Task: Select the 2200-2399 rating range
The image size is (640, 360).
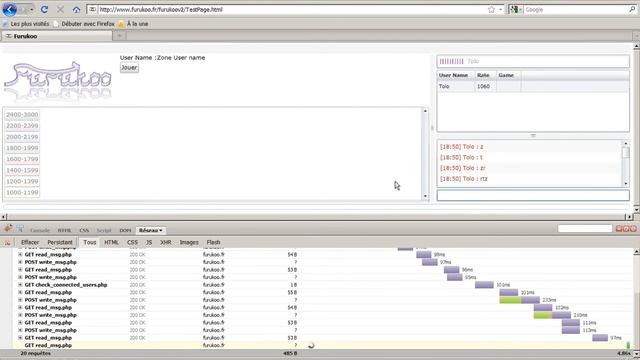Action: pos(22,126)
